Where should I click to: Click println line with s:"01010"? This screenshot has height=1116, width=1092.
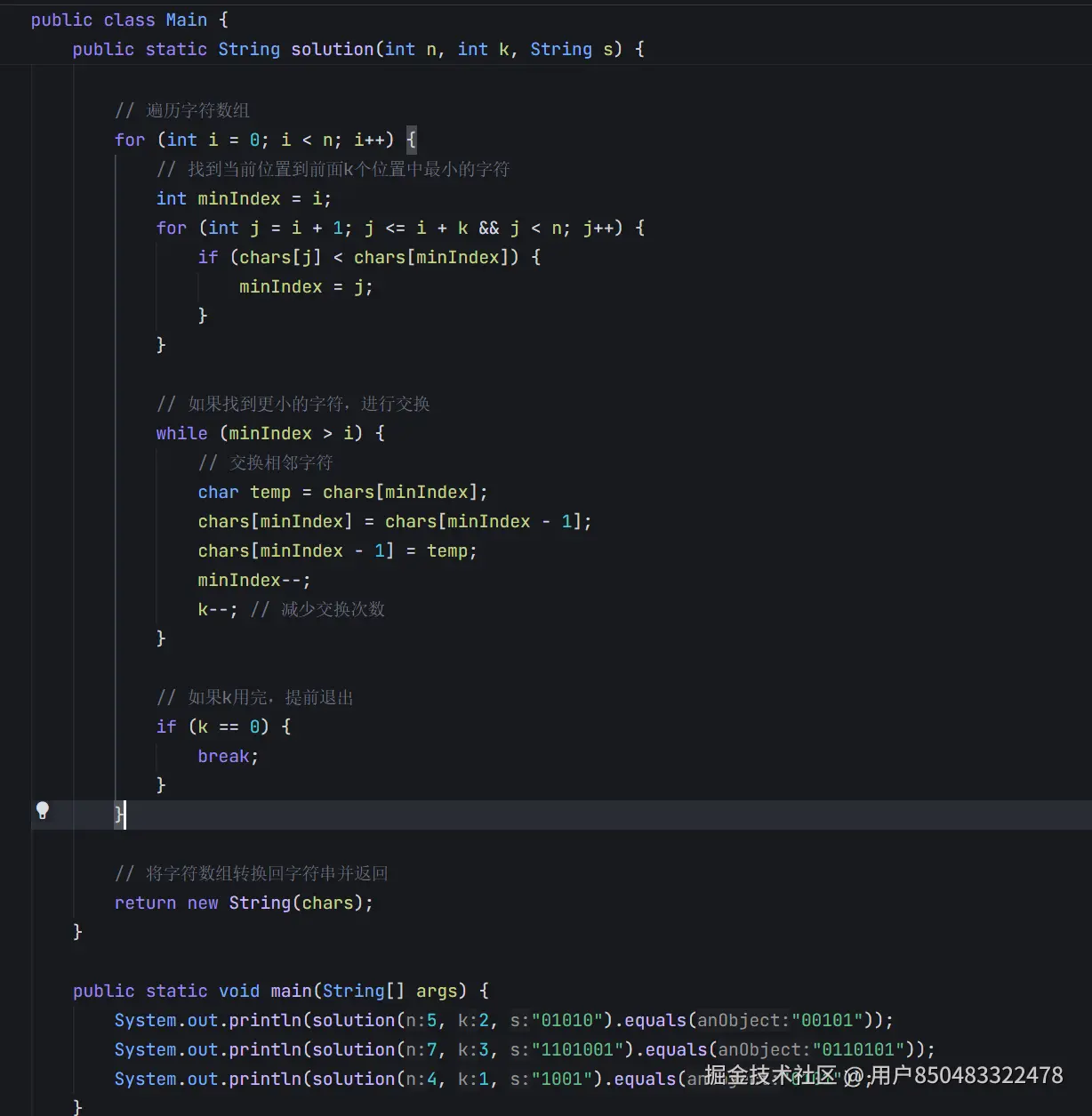503,1020
